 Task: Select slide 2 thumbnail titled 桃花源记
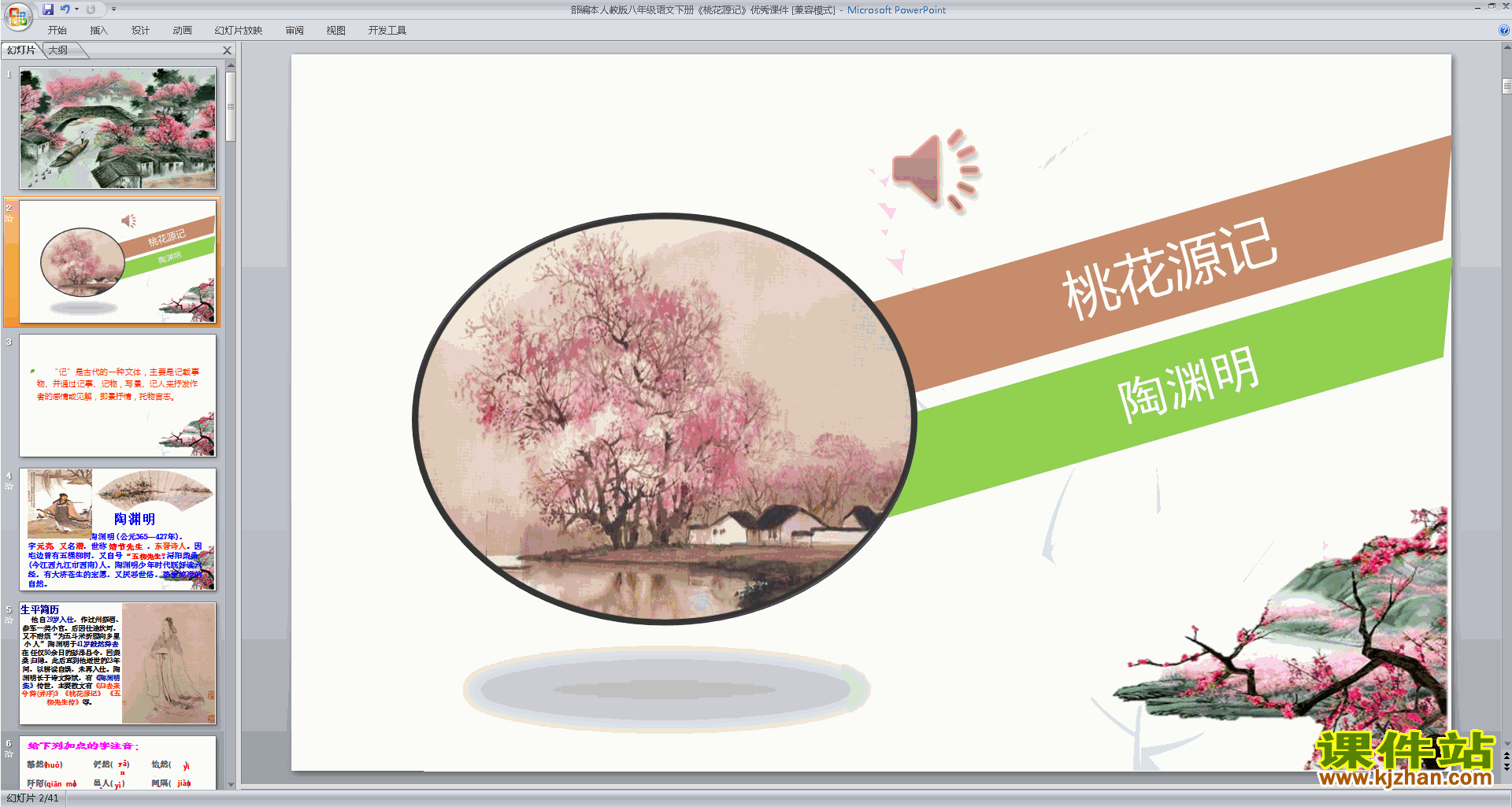(x=118, y=262)
